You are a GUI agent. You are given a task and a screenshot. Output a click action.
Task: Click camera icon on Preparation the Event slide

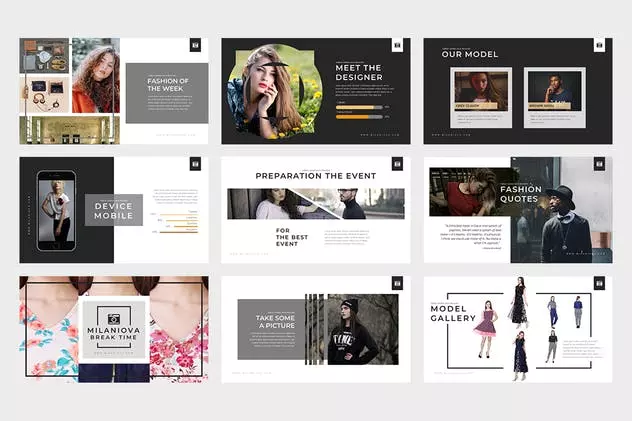click(397, 164)
